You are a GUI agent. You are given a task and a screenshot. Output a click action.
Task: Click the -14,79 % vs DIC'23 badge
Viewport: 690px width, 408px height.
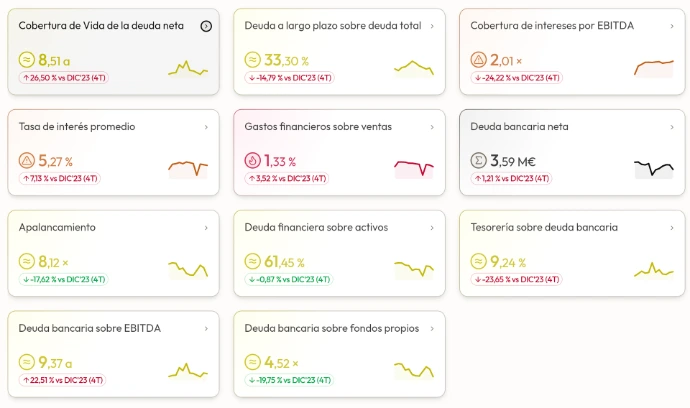[x=289, y=77]
